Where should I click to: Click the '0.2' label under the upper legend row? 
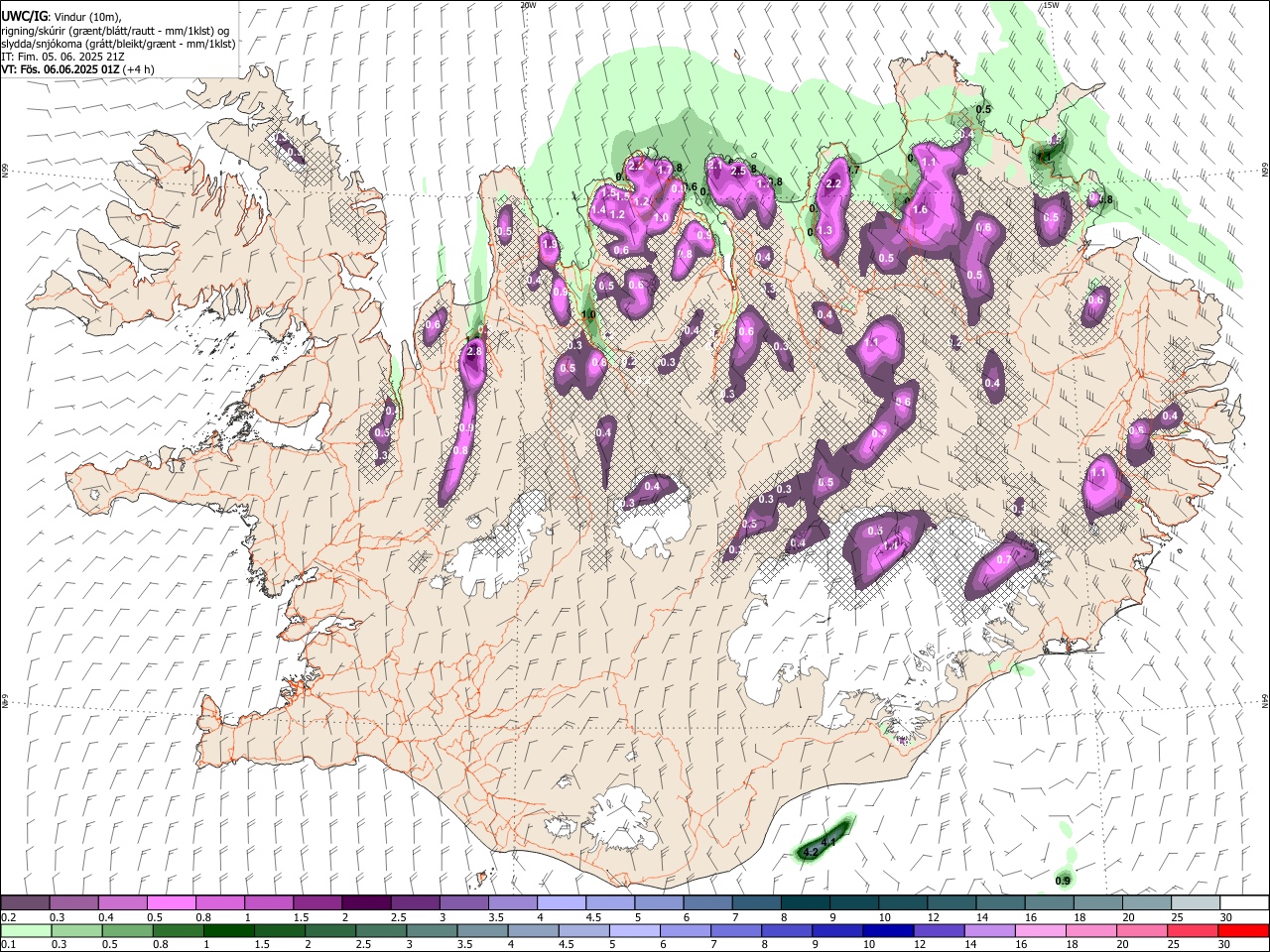(9, 917)
